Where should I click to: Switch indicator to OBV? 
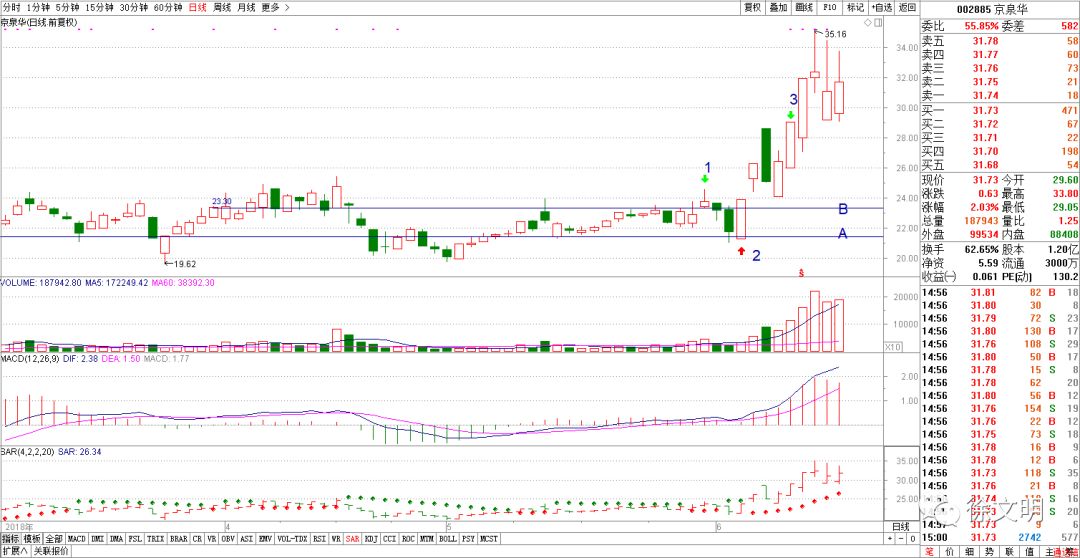[x=227, y=538]
